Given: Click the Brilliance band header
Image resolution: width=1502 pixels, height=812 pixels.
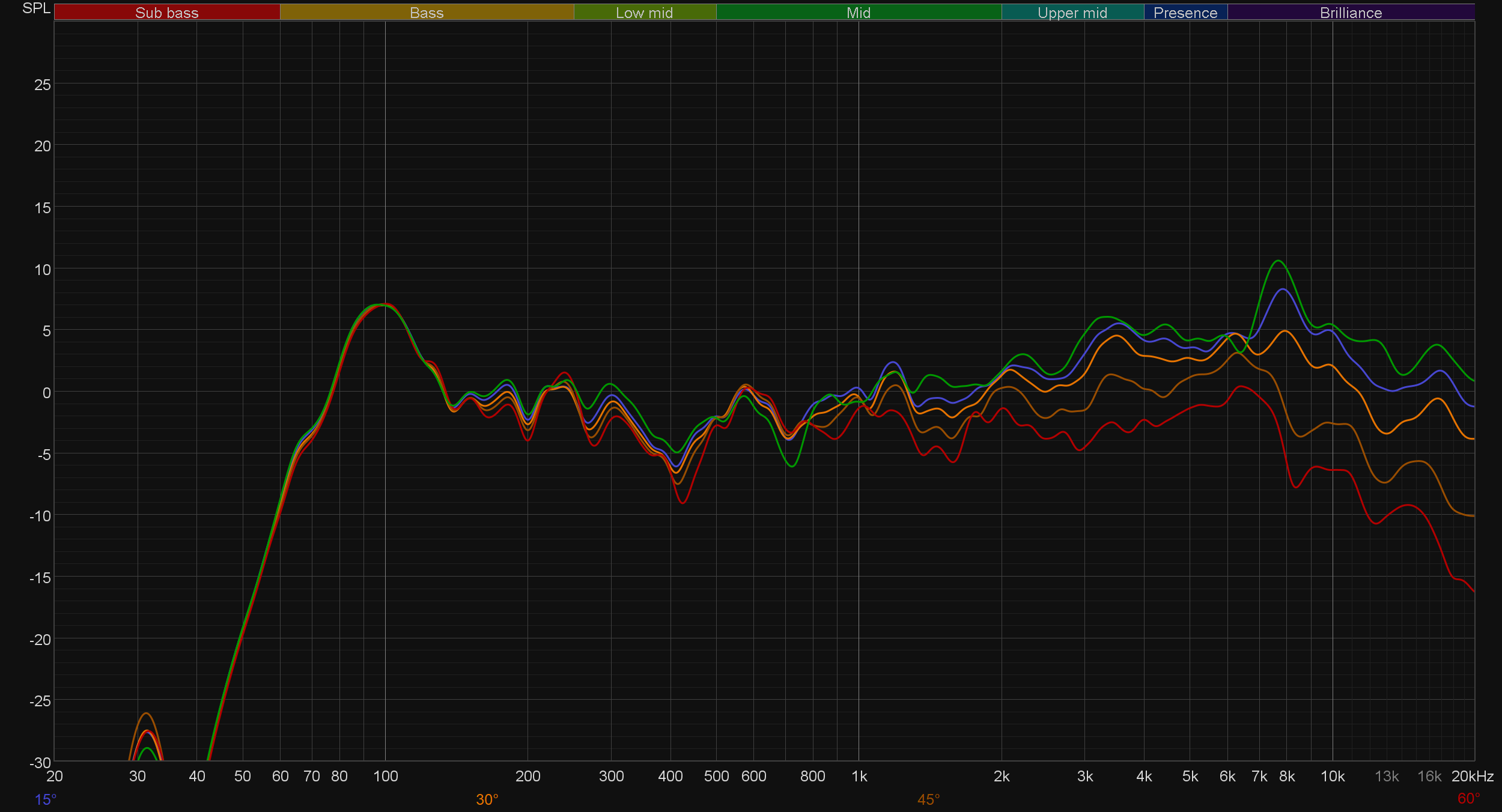Looking at the screenshot, I should [x=1351, y=13].
